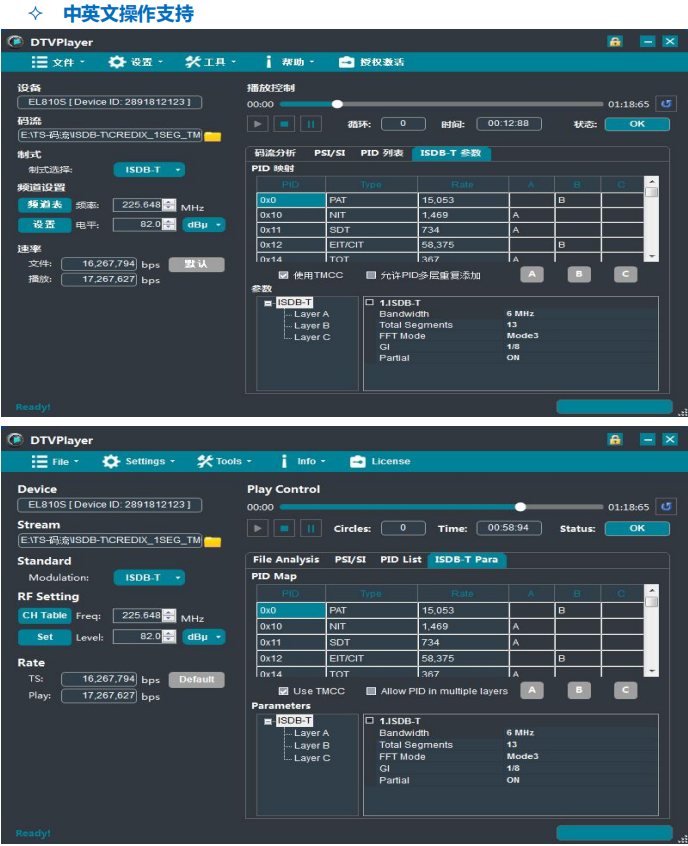Collapse the 1.ISDB-T property group in English window
Viewport: 688px width, 846px height.
pyautogui.click(x=370, y=721)
